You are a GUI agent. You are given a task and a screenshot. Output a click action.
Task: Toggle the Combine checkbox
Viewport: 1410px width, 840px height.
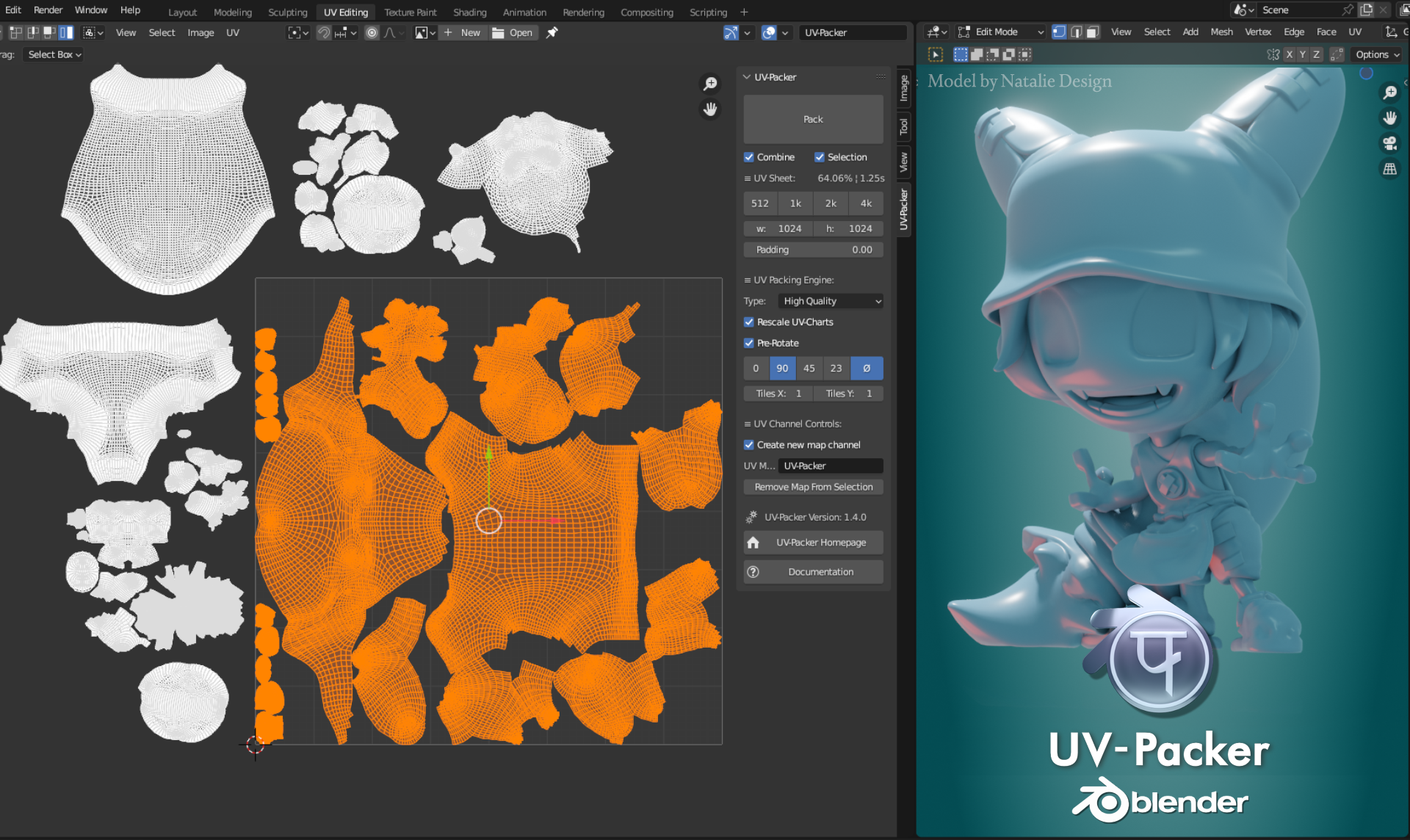749,157
